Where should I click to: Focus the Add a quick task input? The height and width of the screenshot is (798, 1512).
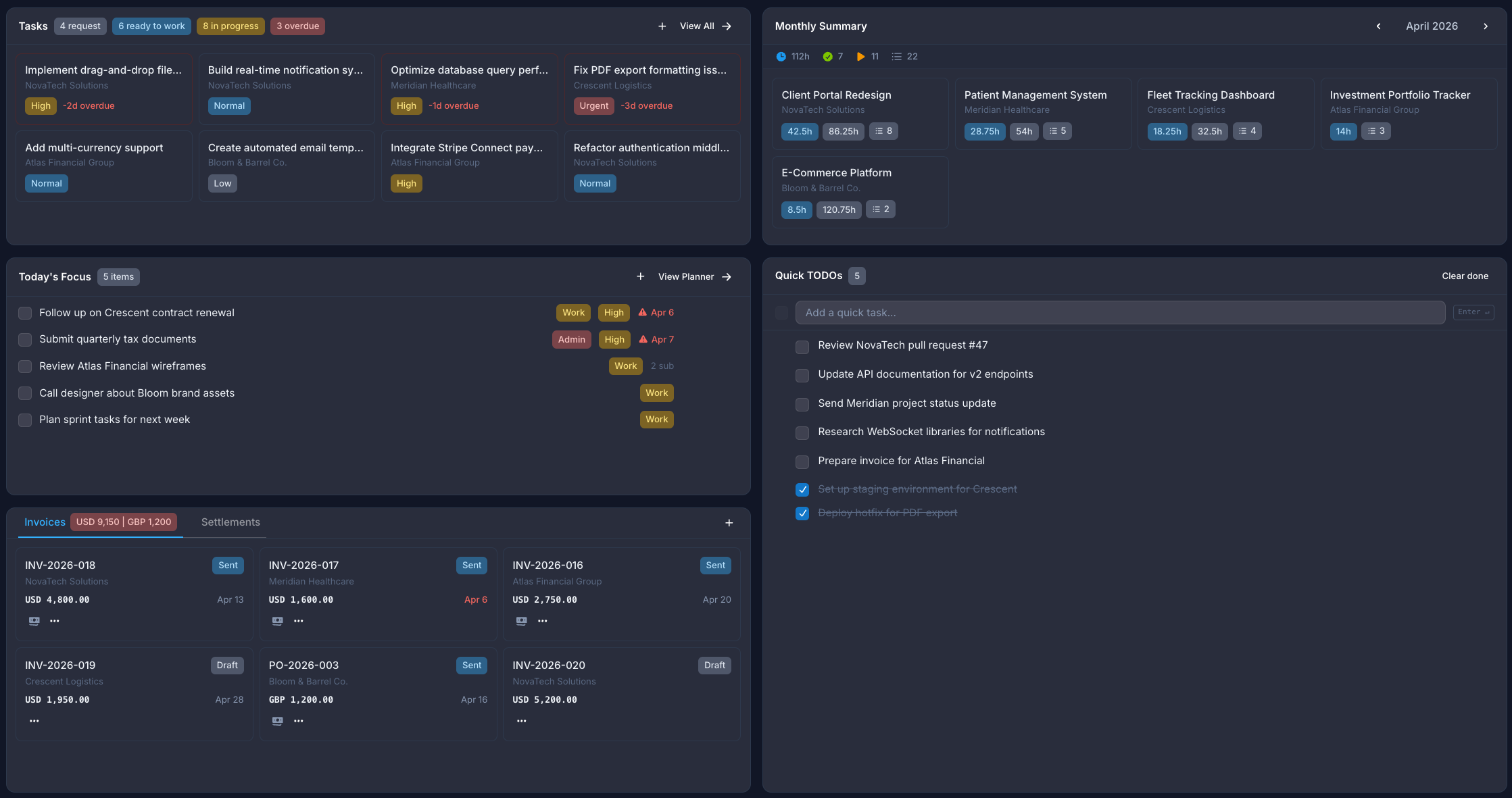[x=1120, y=313]
